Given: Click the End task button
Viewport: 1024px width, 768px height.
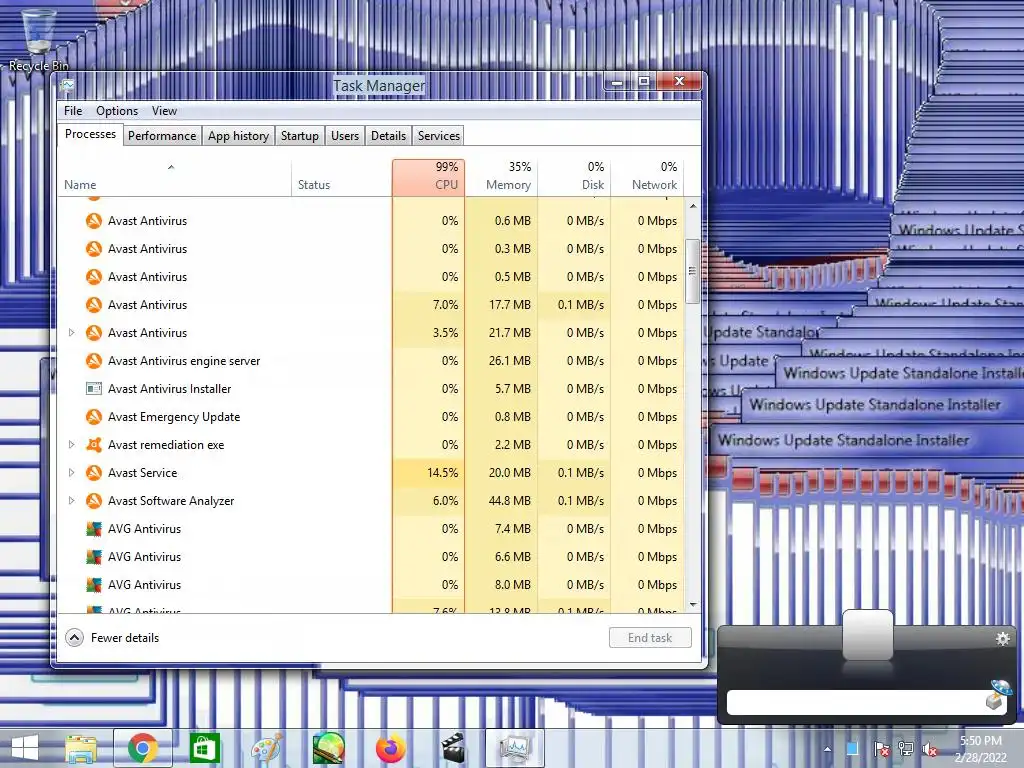Looking at the screenshot, I should [650, 638].
